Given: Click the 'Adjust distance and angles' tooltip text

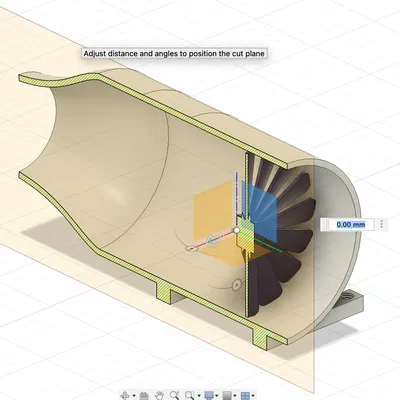Looking at the screenshot, I should point(174,54).
